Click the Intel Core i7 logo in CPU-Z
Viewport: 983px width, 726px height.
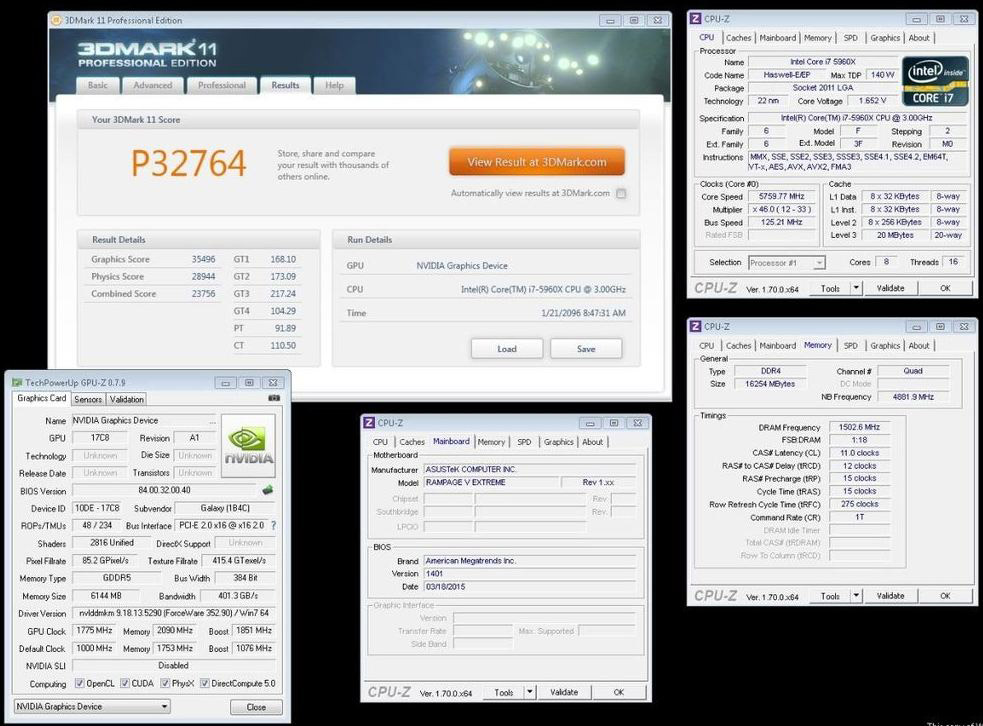(x=935, y=82)
